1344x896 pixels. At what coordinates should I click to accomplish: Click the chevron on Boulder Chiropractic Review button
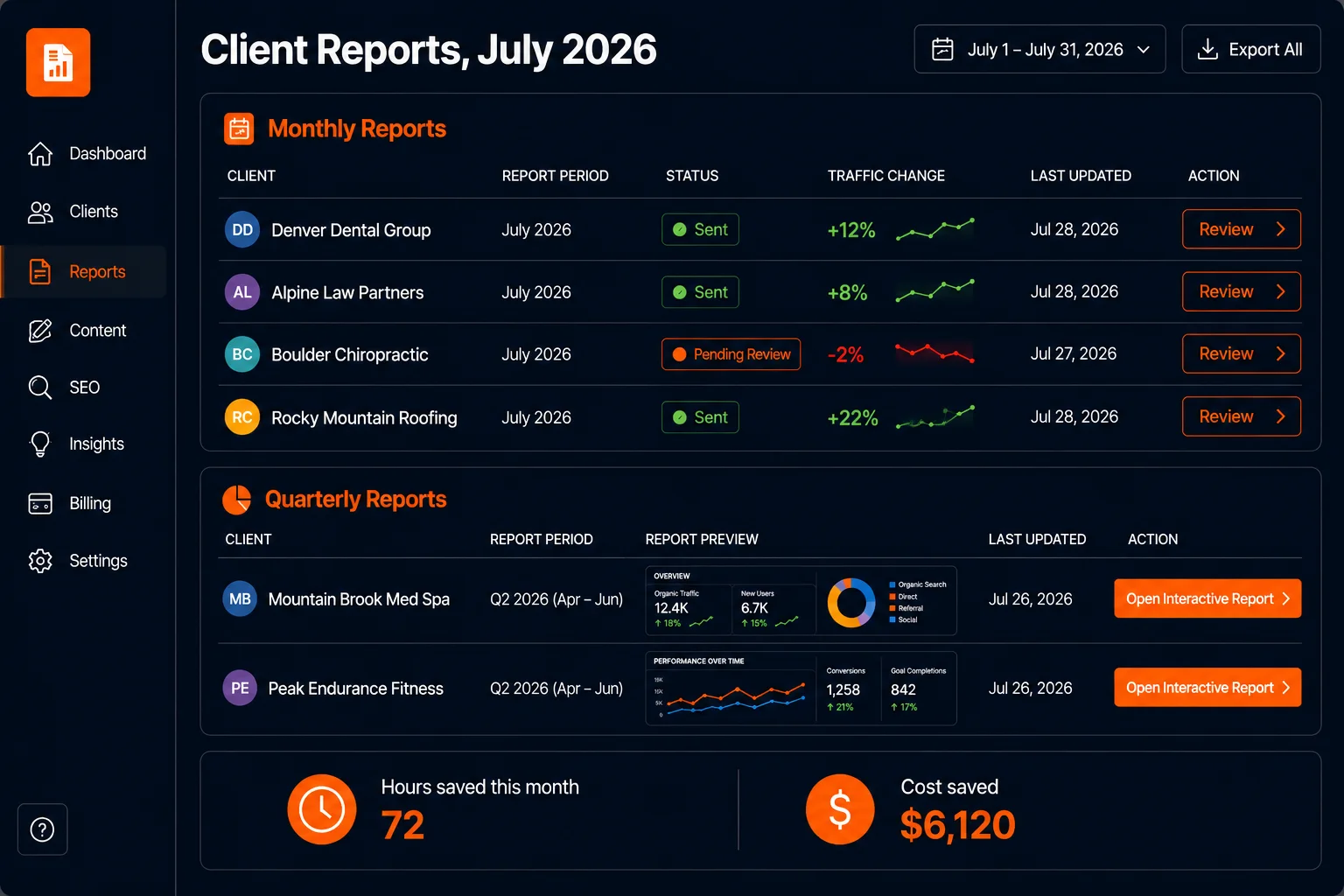pos(1280,353)
